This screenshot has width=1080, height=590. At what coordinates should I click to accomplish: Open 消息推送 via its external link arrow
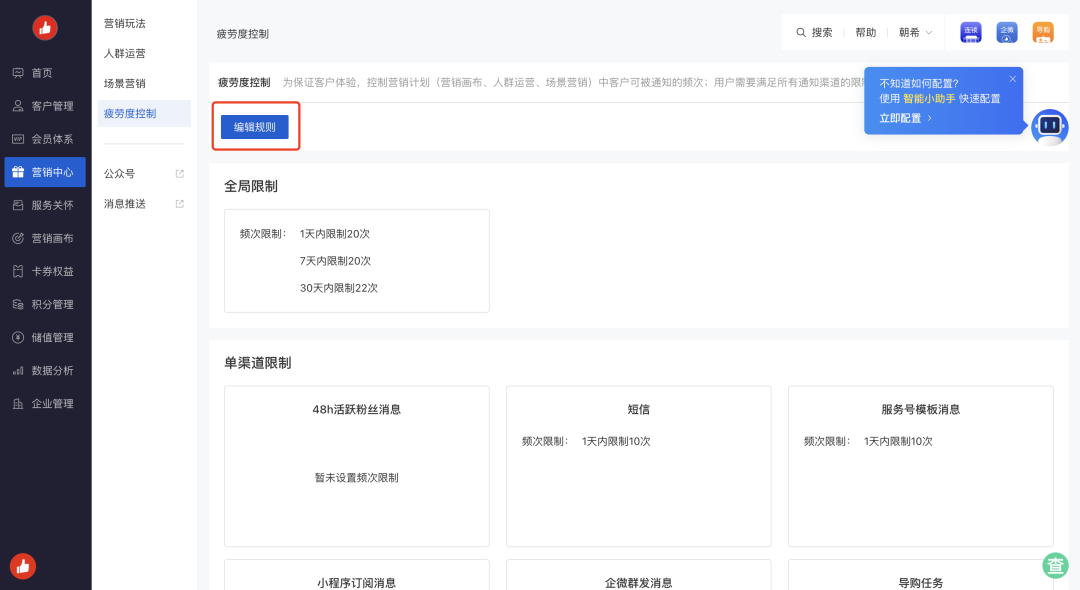click(180, 203)
